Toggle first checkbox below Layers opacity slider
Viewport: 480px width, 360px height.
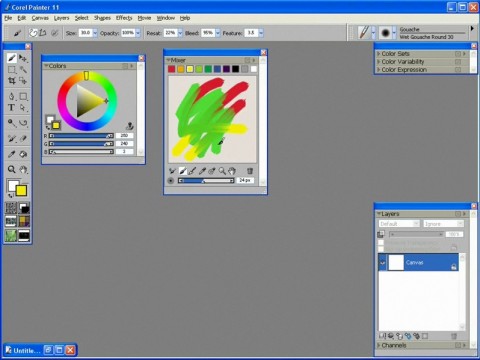381,242
